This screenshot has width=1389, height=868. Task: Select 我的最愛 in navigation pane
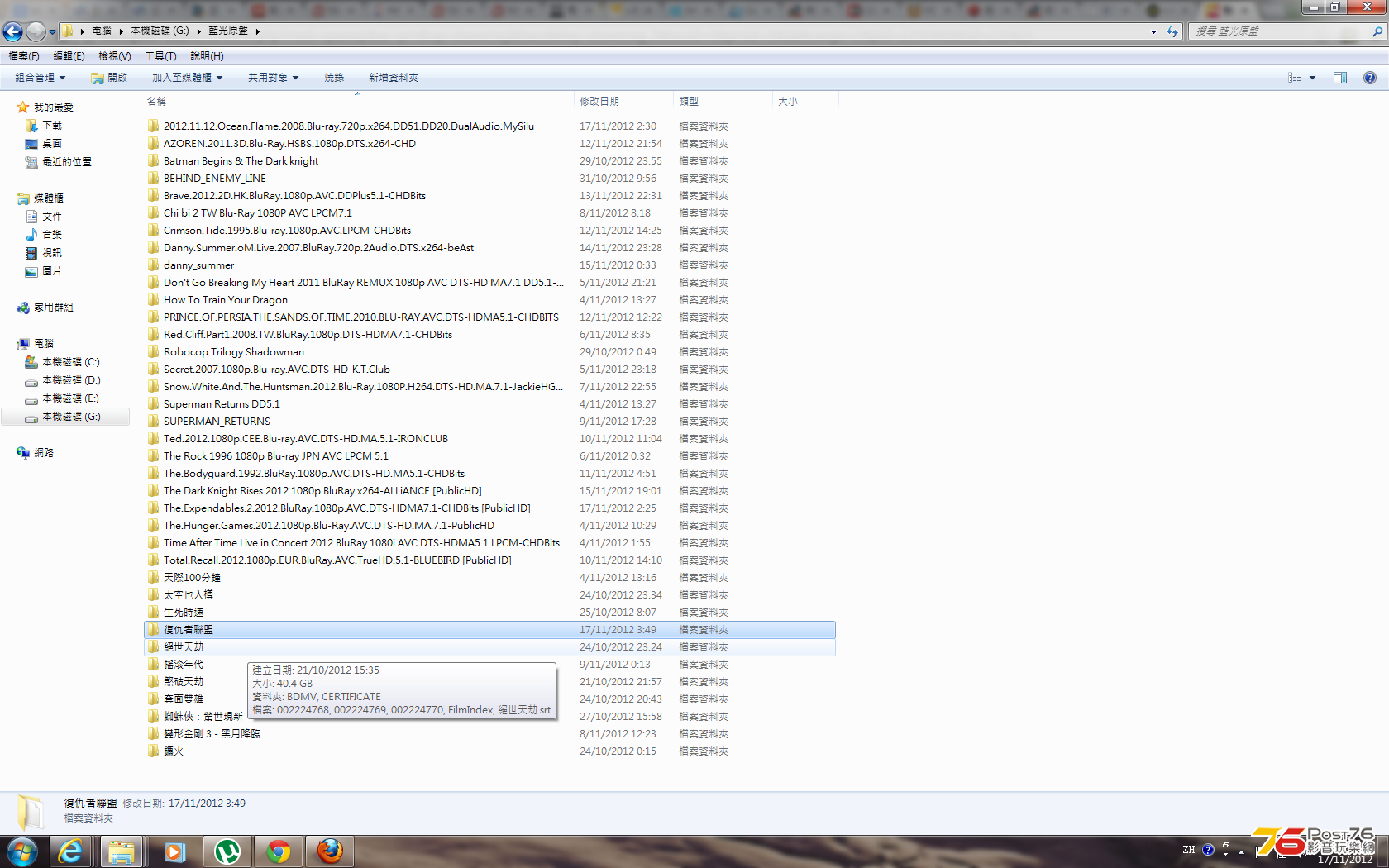click(45, 107)
